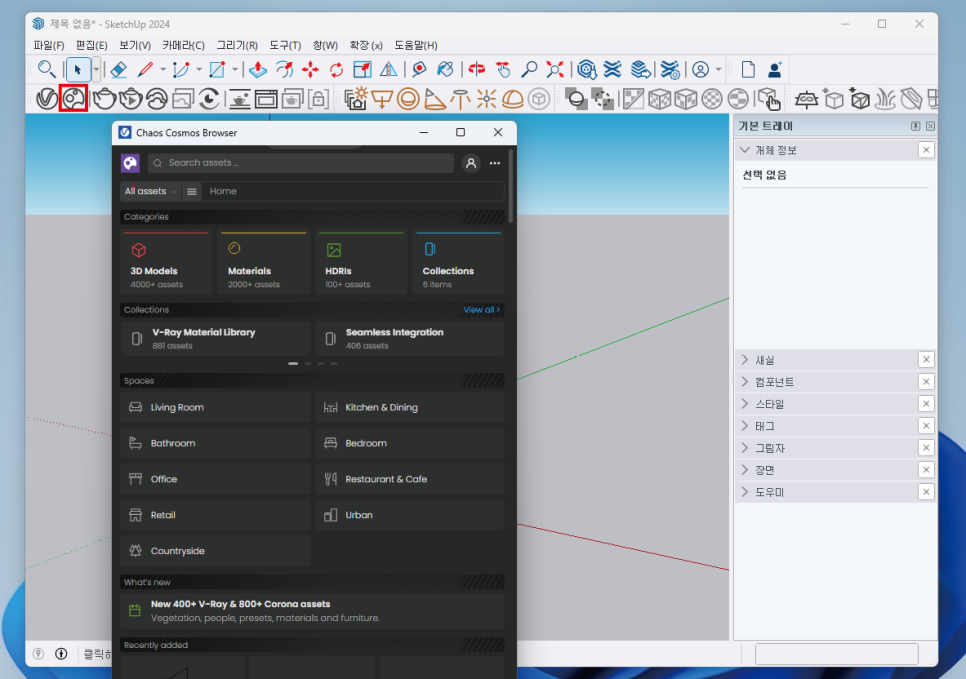Open the 그리기(R) menu
Image resolution: width=966 pixels, height=679 pixels.
click(237, 46)
